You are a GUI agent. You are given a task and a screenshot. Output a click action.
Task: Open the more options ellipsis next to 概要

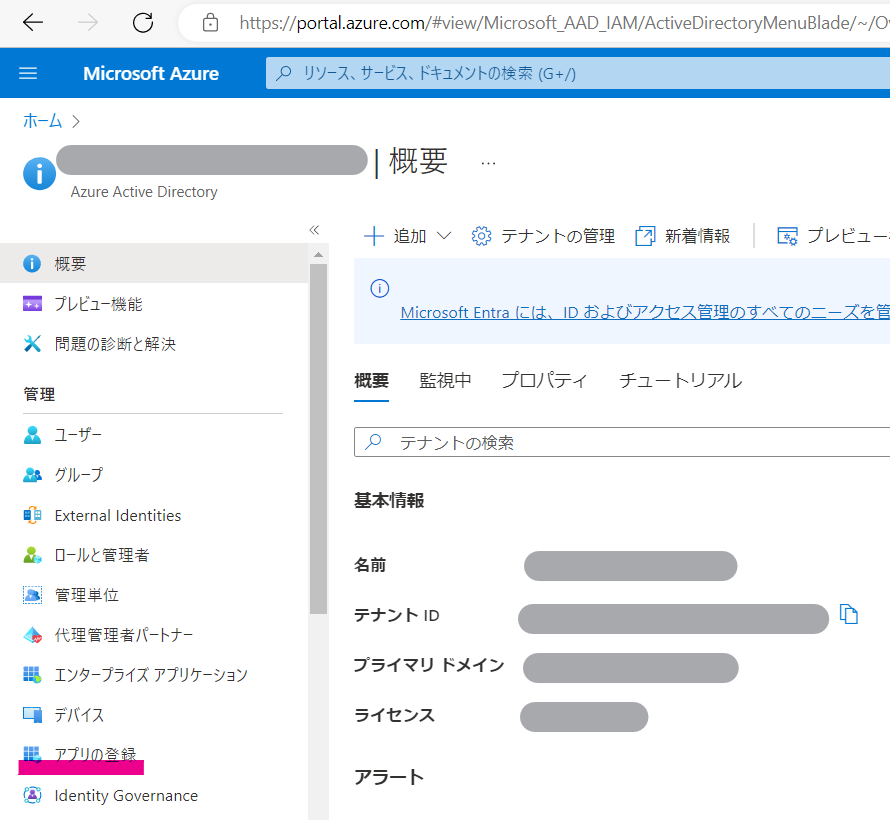488,163
